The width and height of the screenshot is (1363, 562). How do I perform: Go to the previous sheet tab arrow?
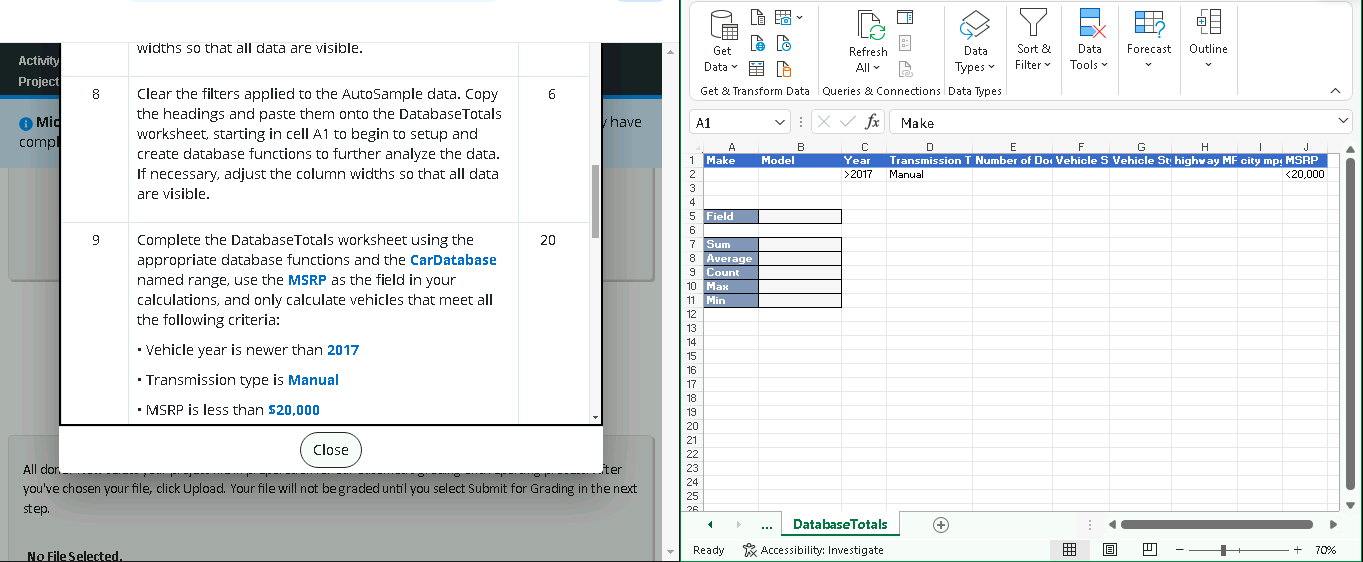tap(710, 525)
